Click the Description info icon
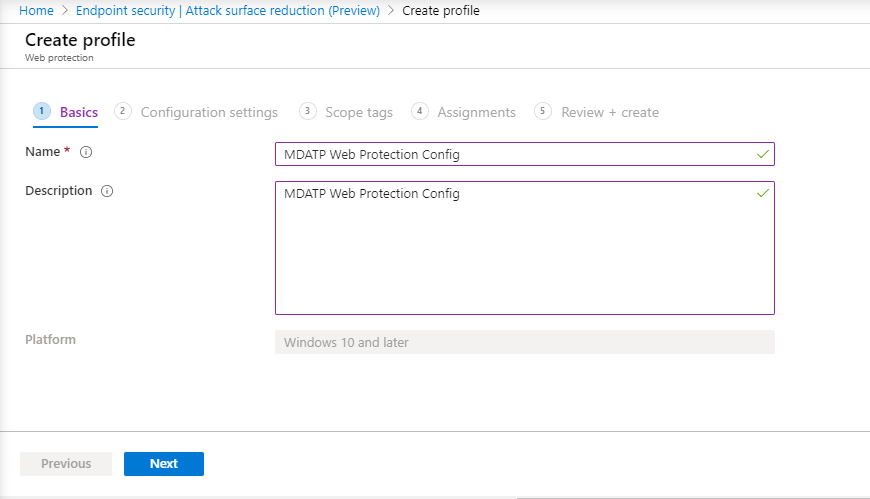 107,191
